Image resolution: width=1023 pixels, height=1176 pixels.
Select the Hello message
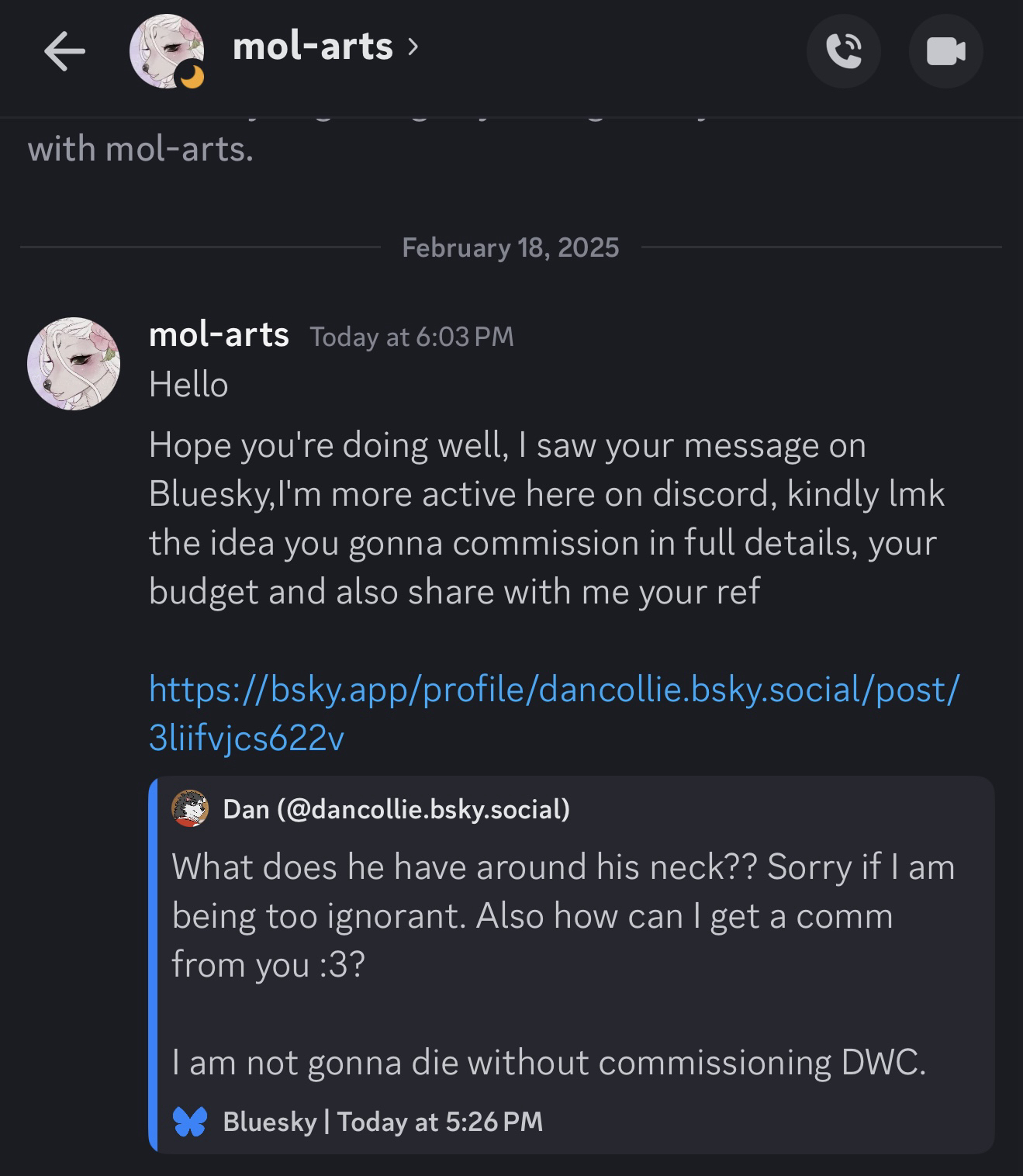pyautogui.click(x=188, y=385)
